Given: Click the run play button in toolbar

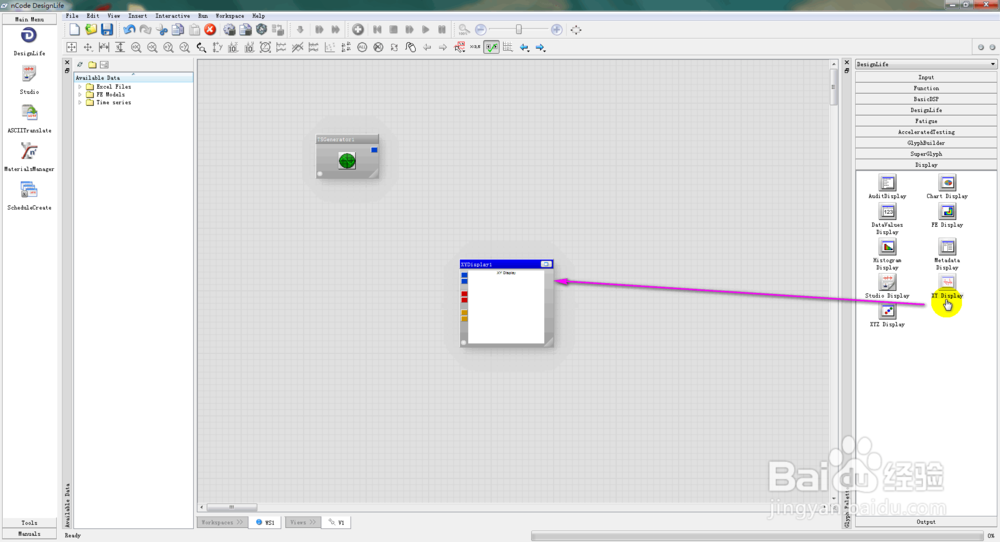Looking at the screenshot, I should tap(425, 29).
